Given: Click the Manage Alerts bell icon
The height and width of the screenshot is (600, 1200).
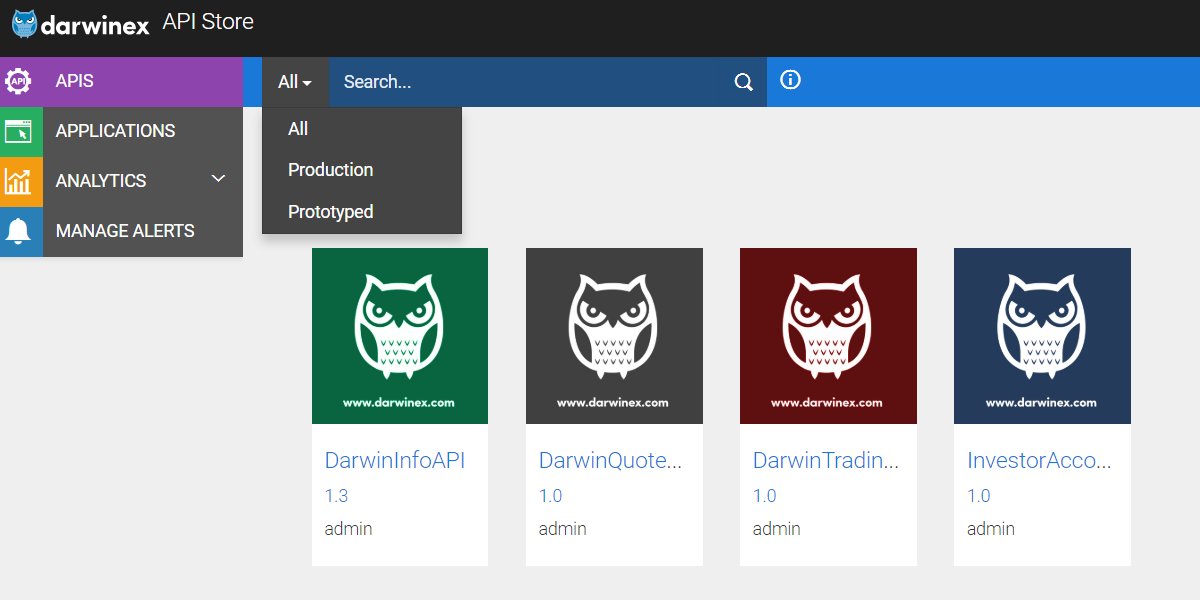Looking at the screenshot, I should point(18,231).
